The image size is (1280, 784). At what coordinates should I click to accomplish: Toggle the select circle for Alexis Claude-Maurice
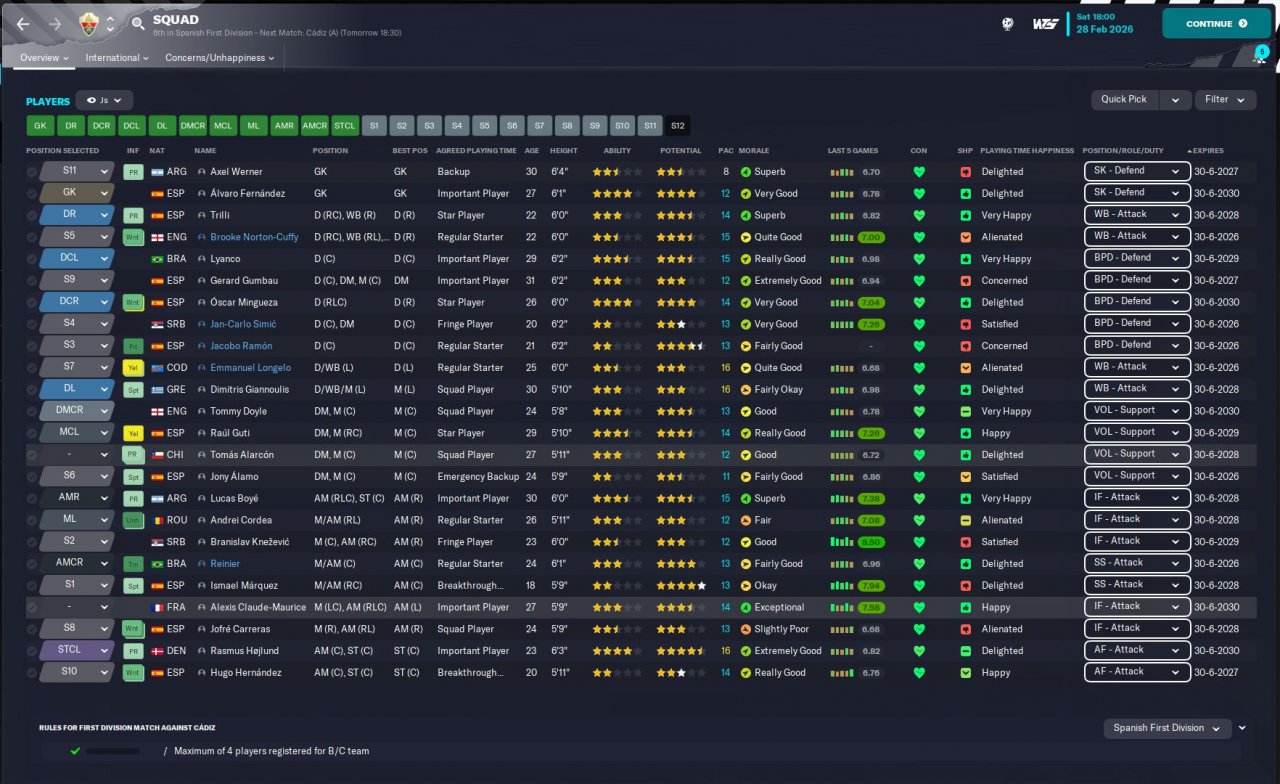pyautogui.click(x=32, y=607)
